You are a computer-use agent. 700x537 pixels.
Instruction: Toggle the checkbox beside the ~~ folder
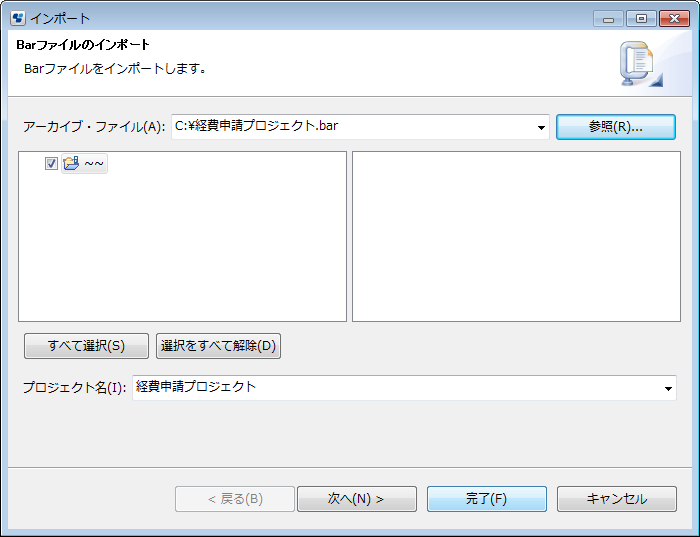[51, 164]
